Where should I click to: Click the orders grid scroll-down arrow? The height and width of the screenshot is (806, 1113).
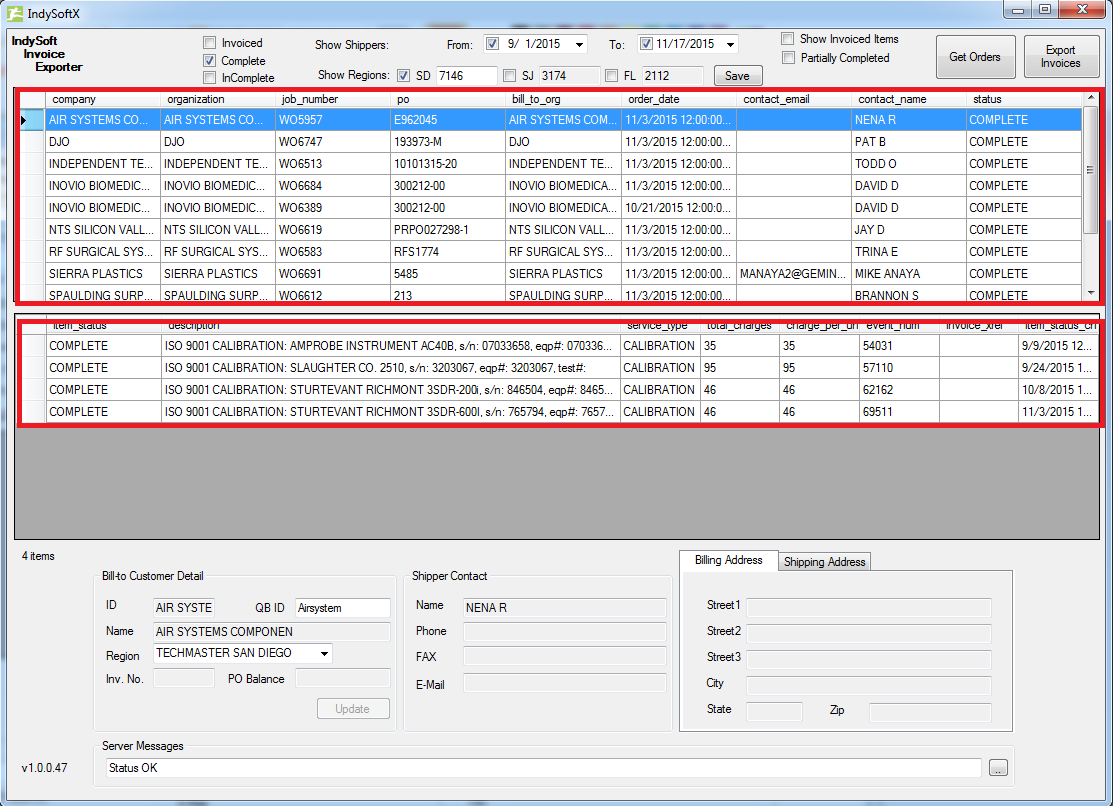(1090, 293)
